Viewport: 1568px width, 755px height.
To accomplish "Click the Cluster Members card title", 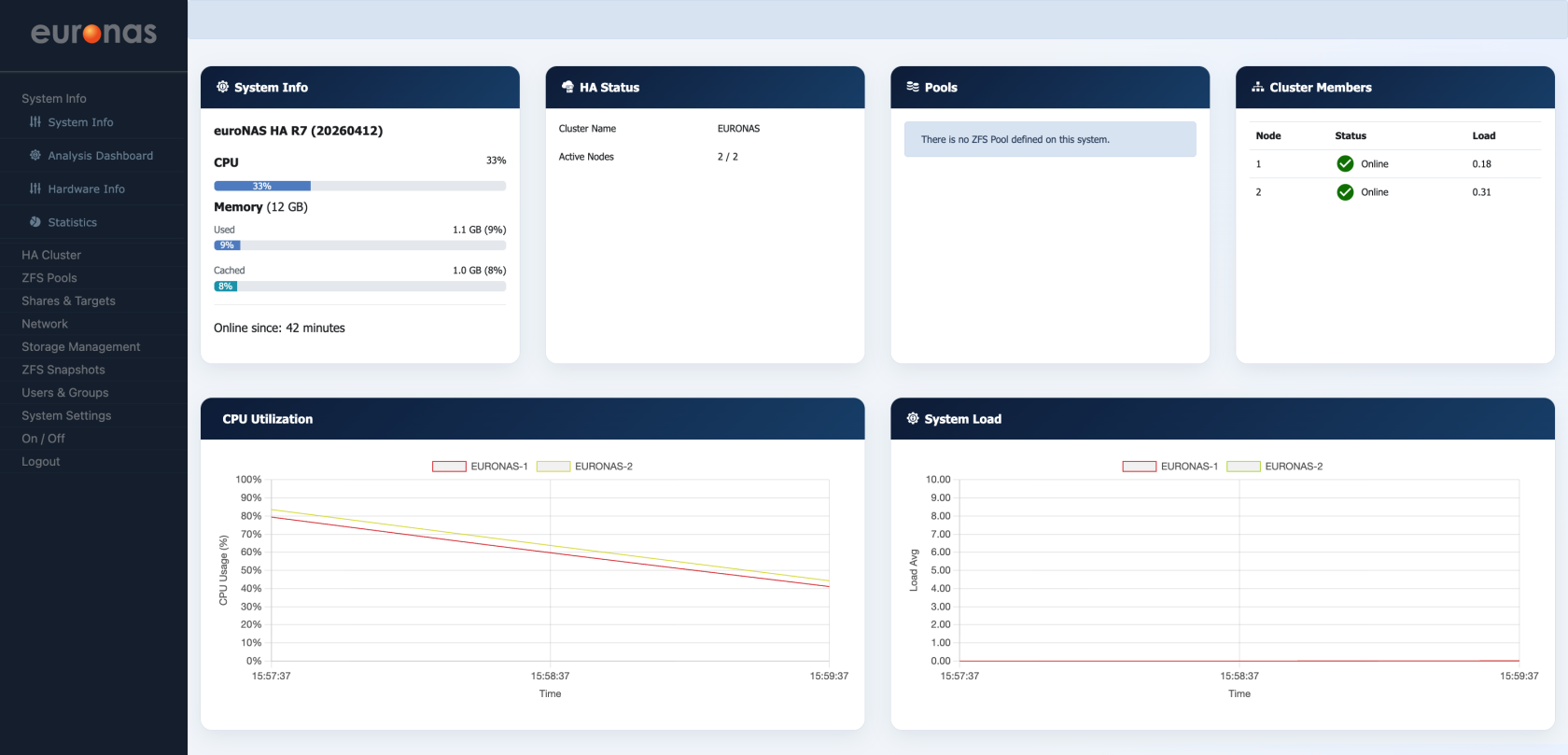I will point(1321,88).
